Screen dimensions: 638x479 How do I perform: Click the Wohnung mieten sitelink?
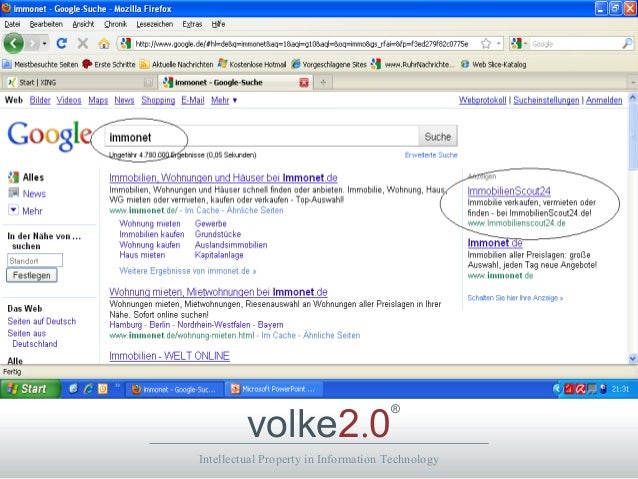150,223
